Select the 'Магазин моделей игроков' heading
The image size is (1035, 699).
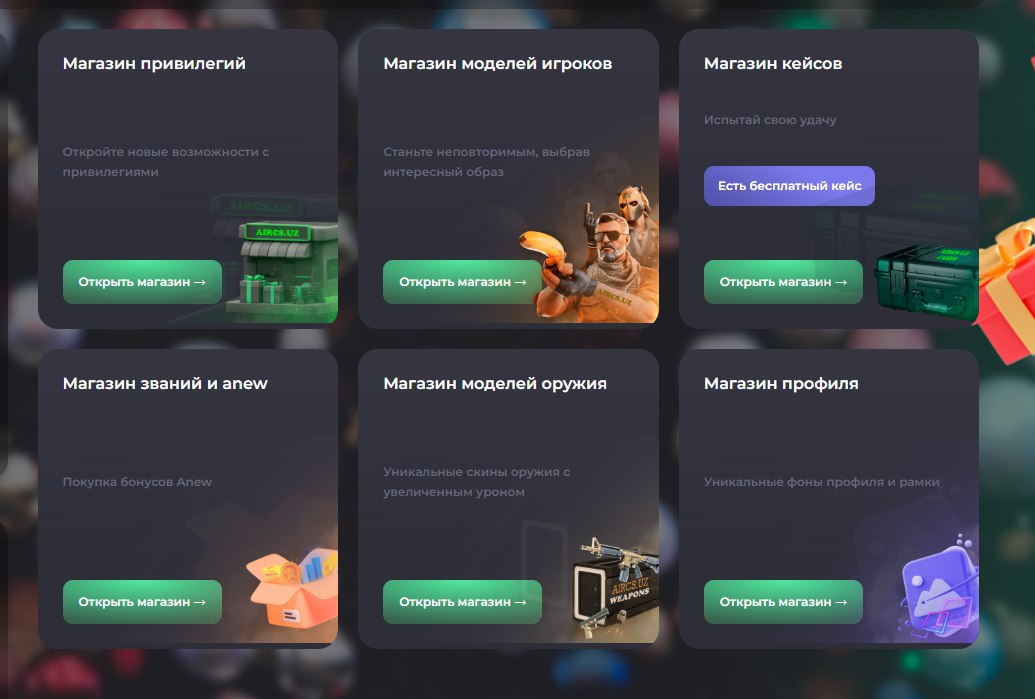tap(498, 63)
